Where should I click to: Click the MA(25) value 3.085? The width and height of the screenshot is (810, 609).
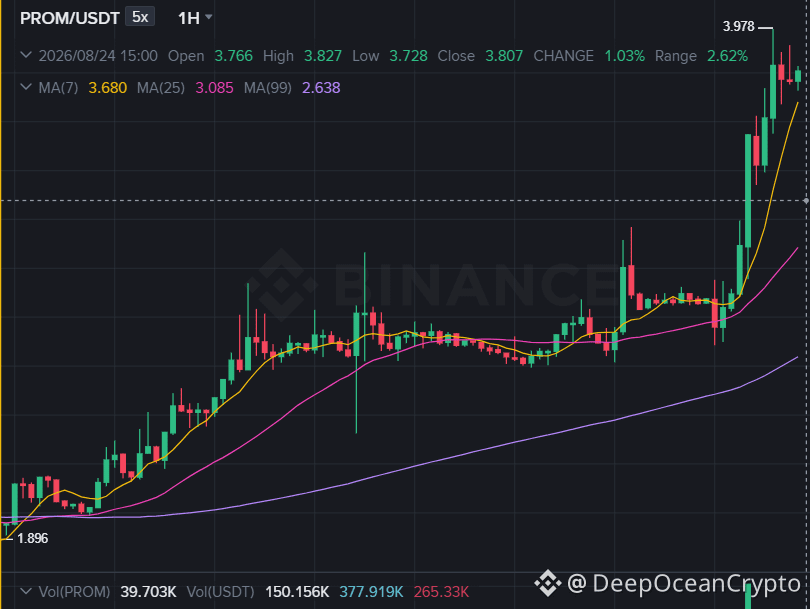pos(214,88)
